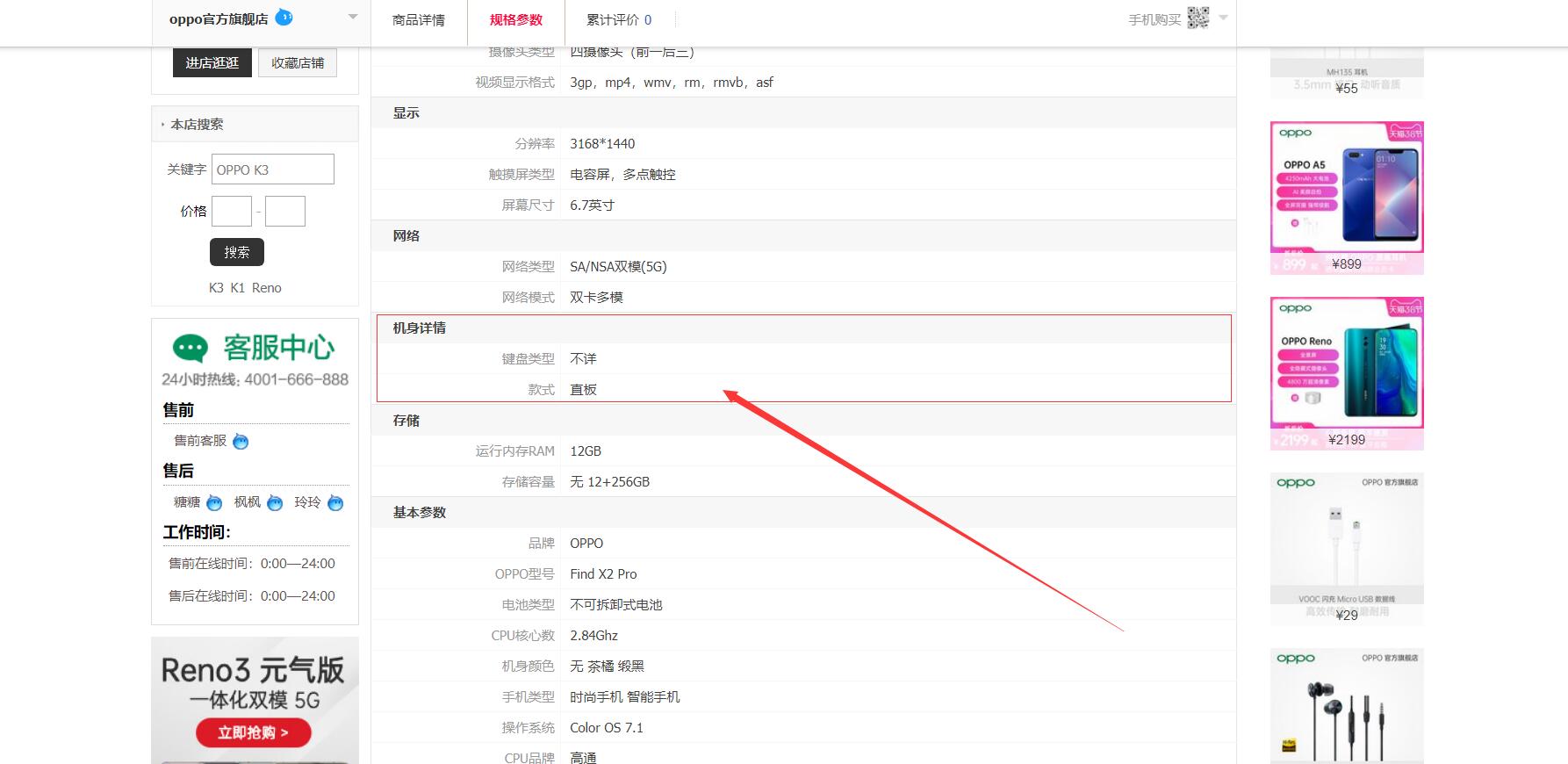The width and height of the screenshot is (1568, 764).
Task: Open the OPPO A5 ¥899 product thumbnail
Action: coord(1347,198)
